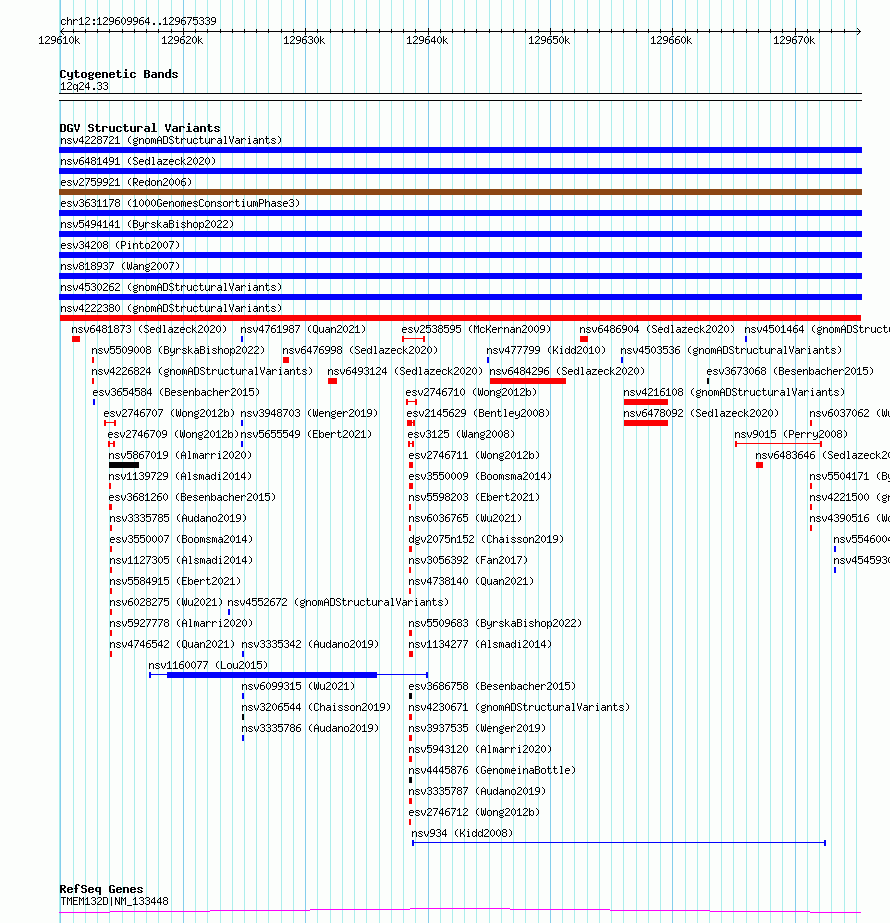Click esv3550009 (Boomsma2014) label
This screenshot has width=890, height=923.
480,476
